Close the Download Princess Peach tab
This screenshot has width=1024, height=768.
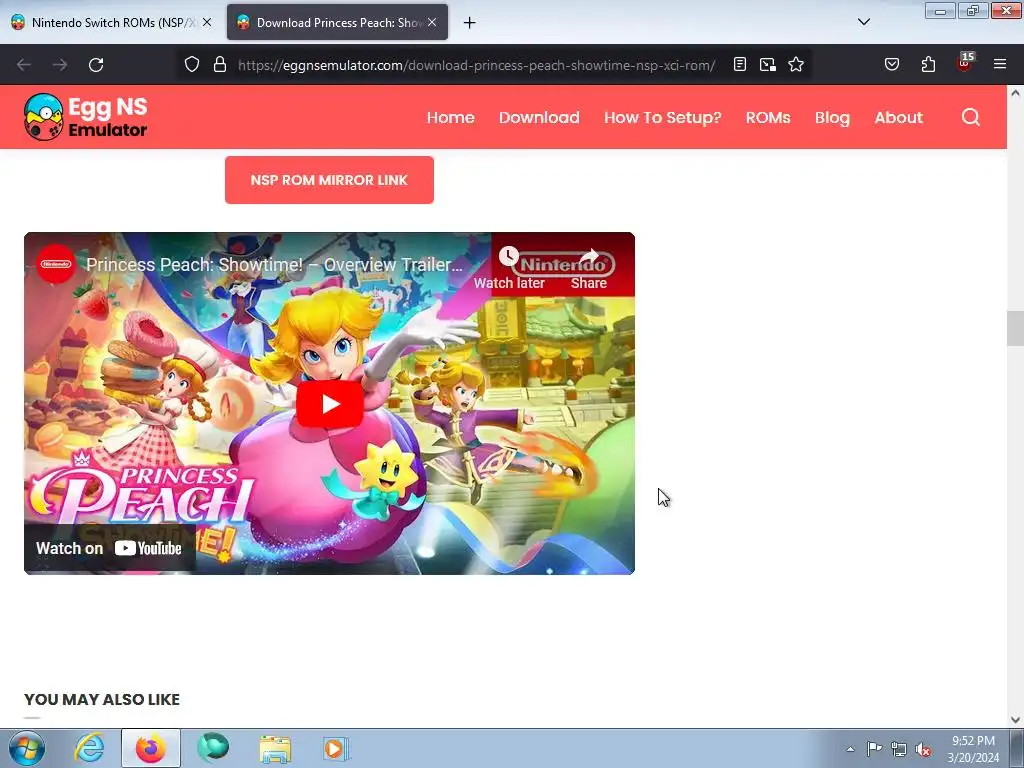[x=432, y=22]
